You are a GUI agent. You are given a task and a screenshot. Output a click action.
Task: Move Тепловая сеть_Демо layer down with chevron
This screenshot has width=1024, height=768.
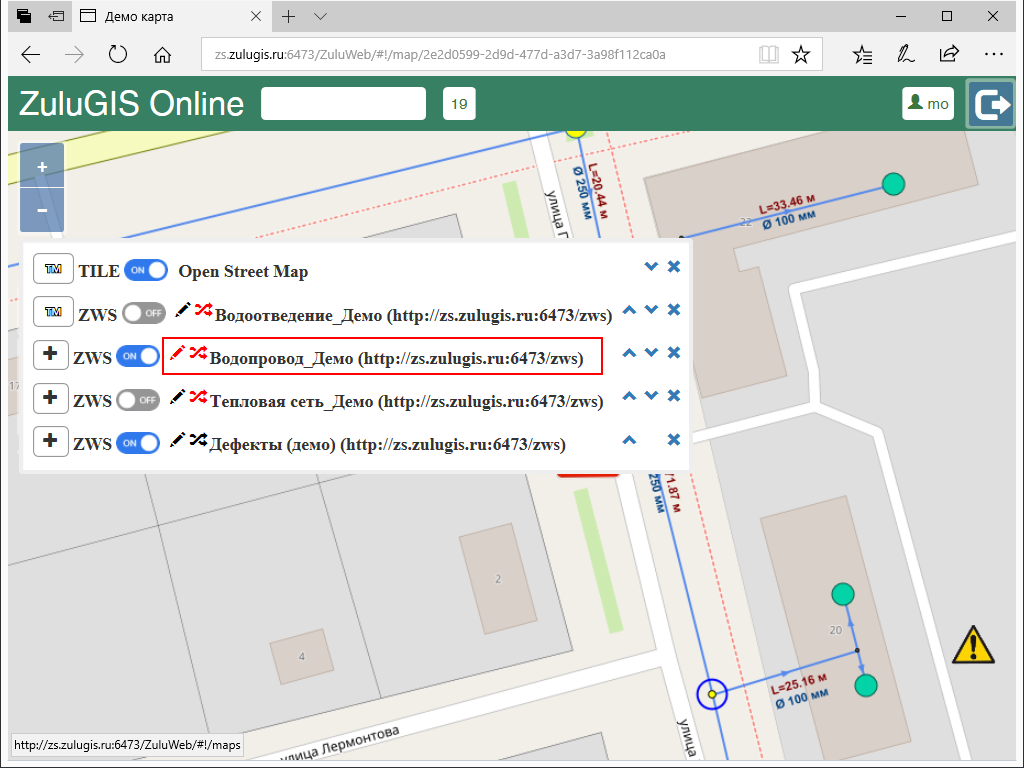point(651,396)
